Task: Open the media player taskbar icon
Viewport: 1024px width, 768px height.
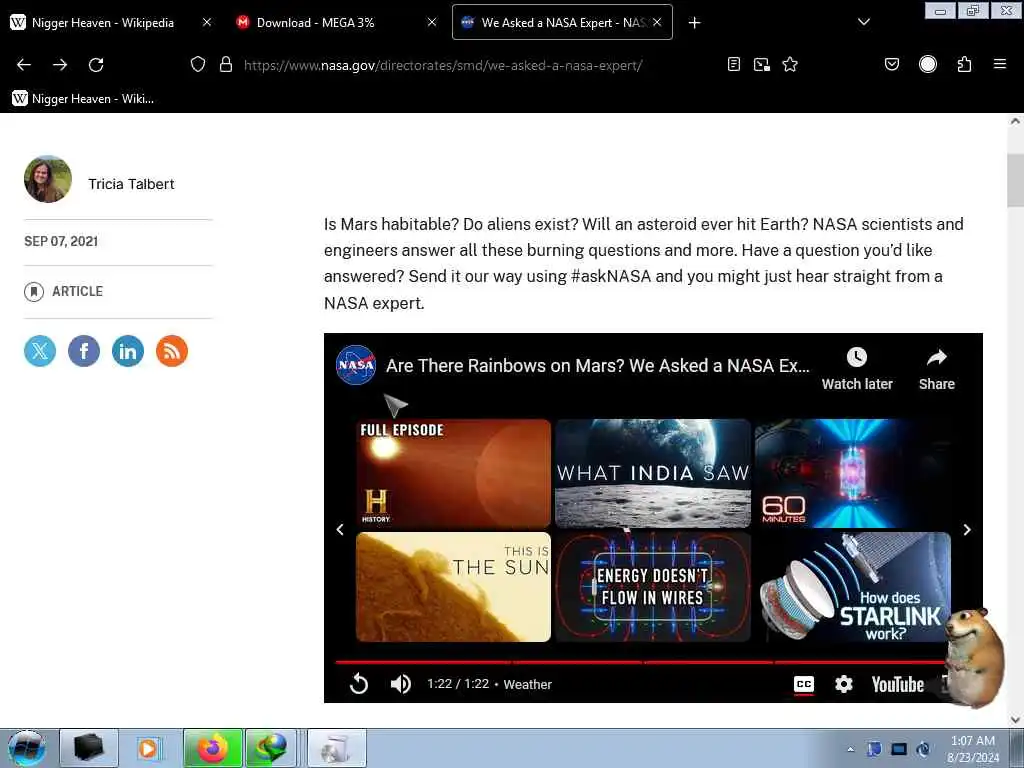Action: tap(149, 748)
